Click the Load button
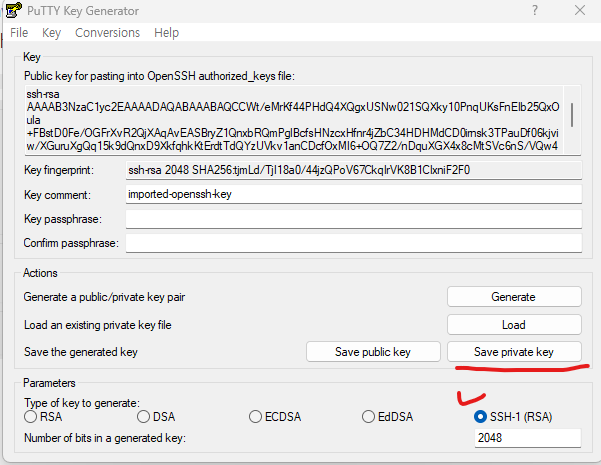The width and height of the screenshot is (601, 465). pyautogui.click(x=514, y=325)
